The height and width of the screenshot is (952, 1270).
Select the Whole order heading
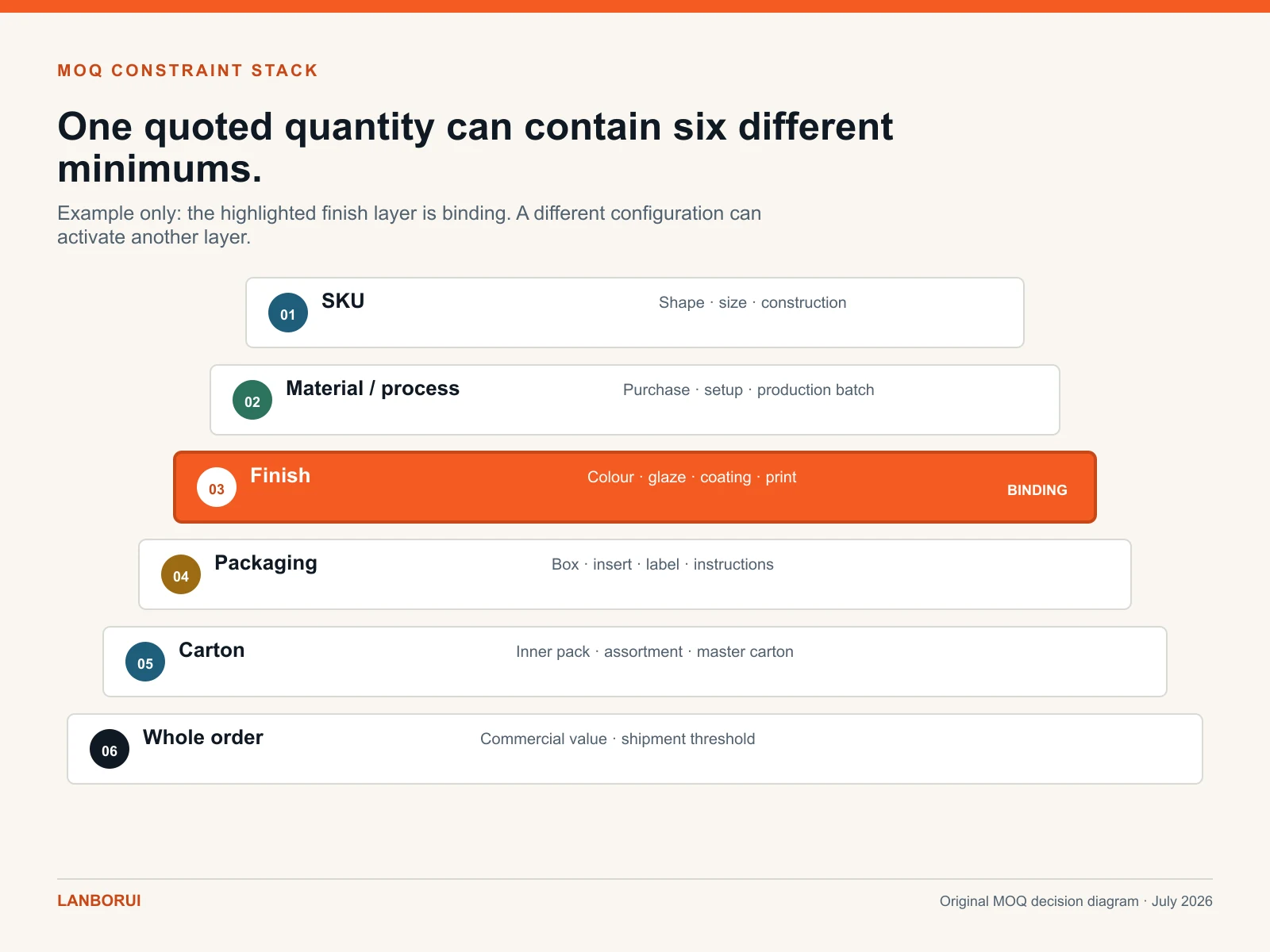203,738
